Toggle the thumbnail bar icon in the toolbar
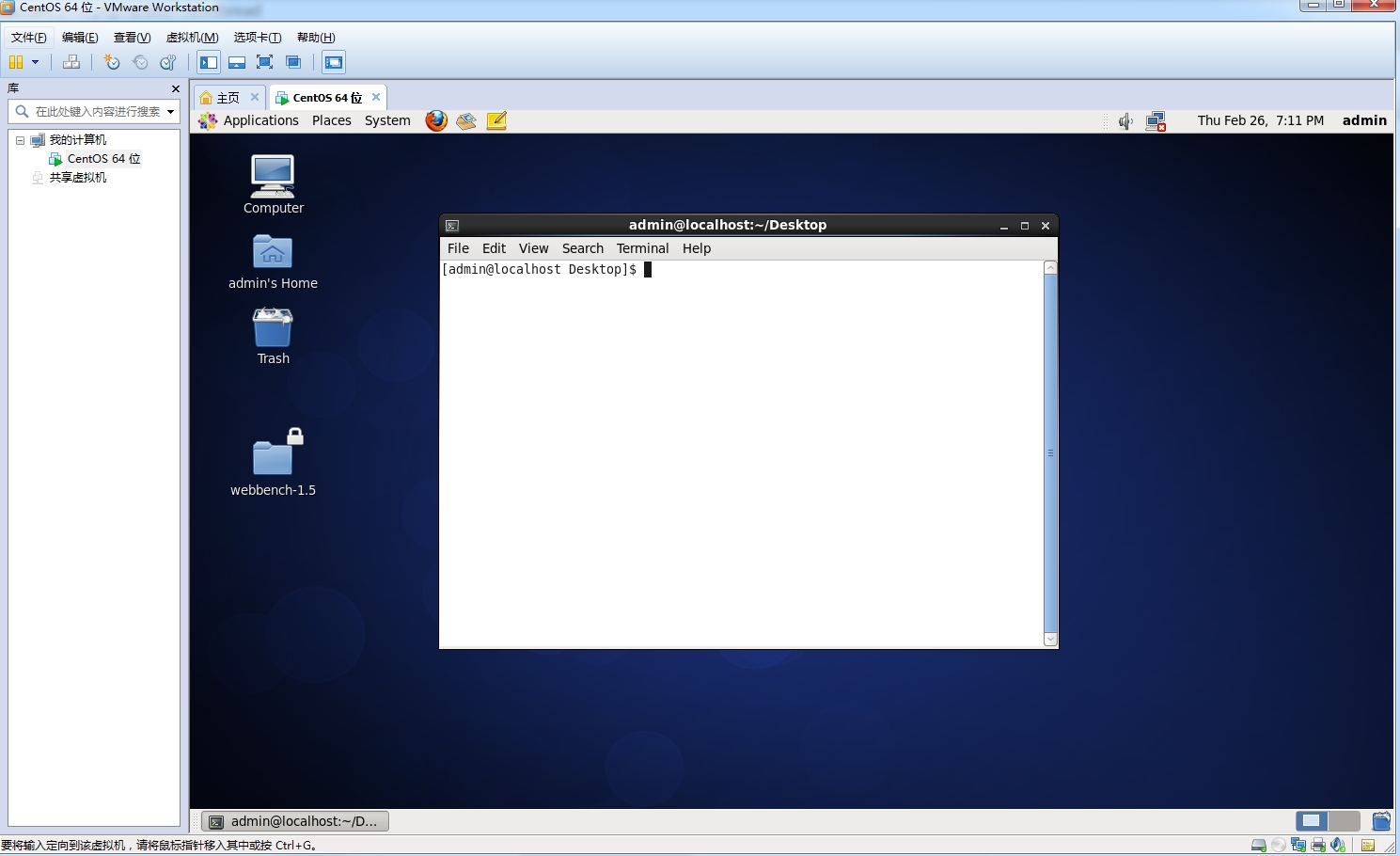Screen dimensions: 1400x856 click(237, 62)
